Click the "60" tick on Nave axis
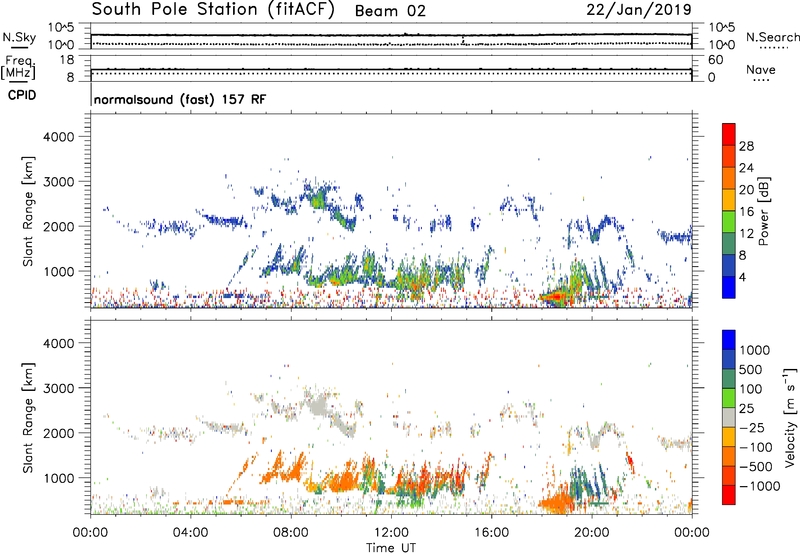Screen dimensions: 800x554 [716, 60]
